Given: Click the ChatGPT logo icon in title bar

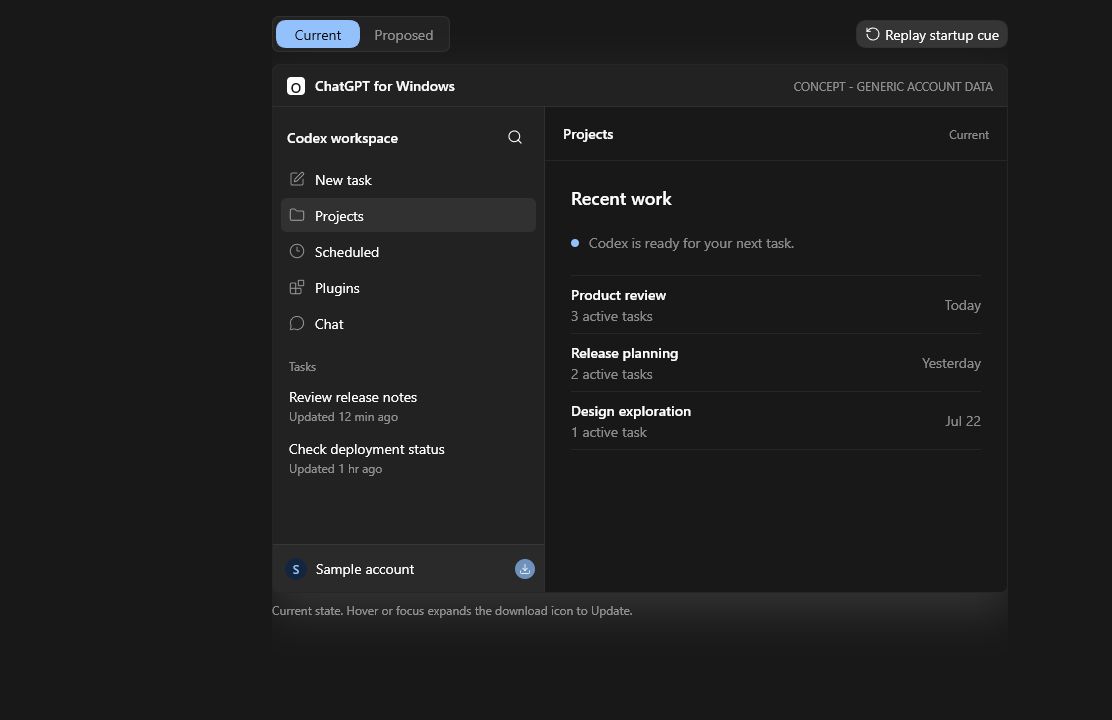Looking at the screenshot, I should coord(296,87).
